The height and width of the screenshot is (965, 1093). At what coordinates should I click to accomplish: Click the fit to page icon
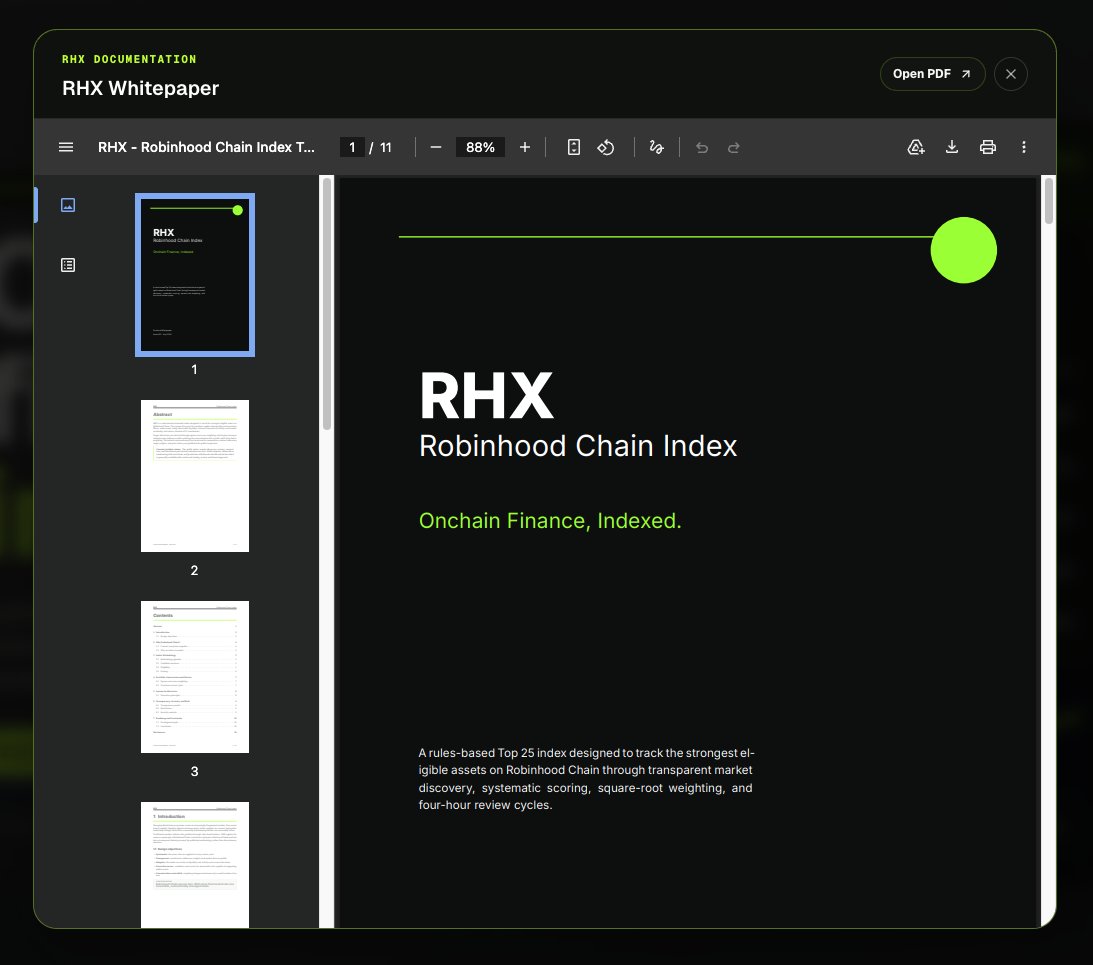coord(574,147)
